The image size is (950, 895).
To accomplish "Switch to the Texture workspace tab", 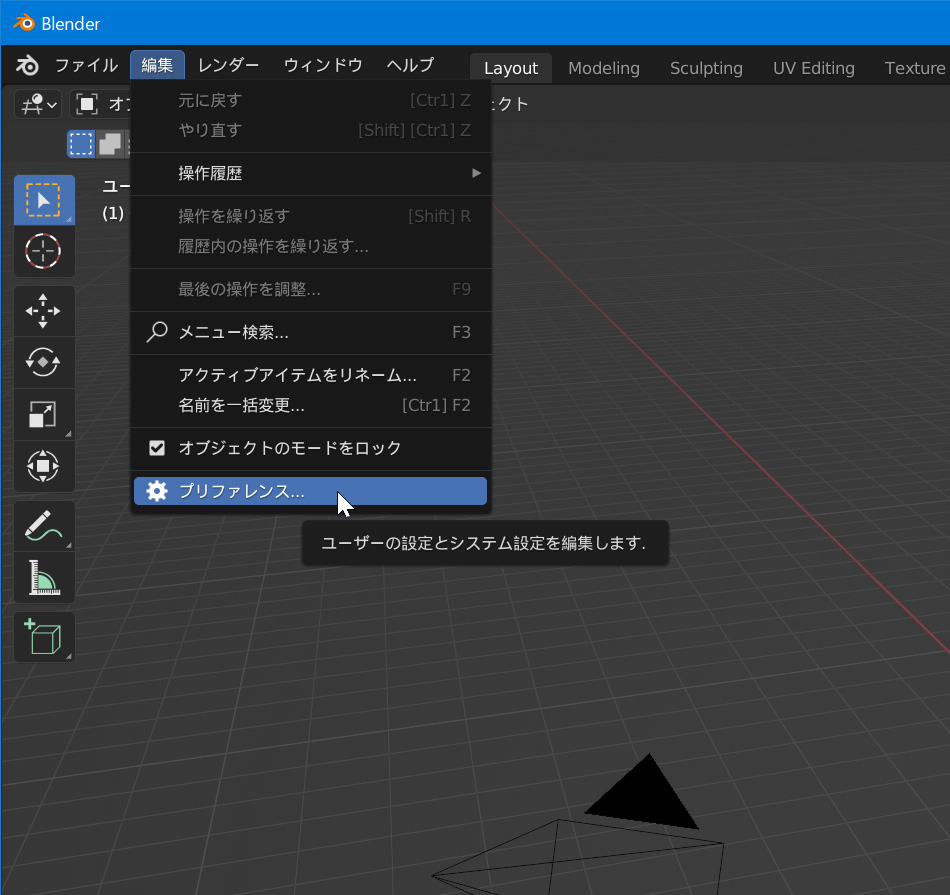I will click(914, 68).
